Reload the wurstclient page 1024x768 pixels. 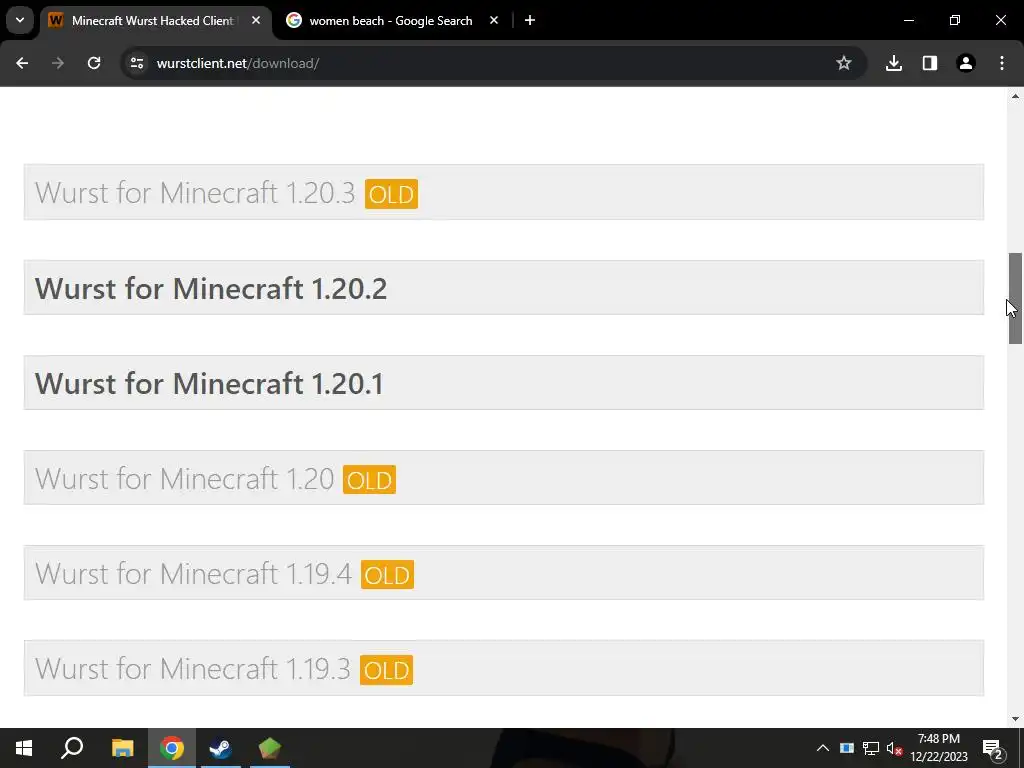click(x=94, y=63)
